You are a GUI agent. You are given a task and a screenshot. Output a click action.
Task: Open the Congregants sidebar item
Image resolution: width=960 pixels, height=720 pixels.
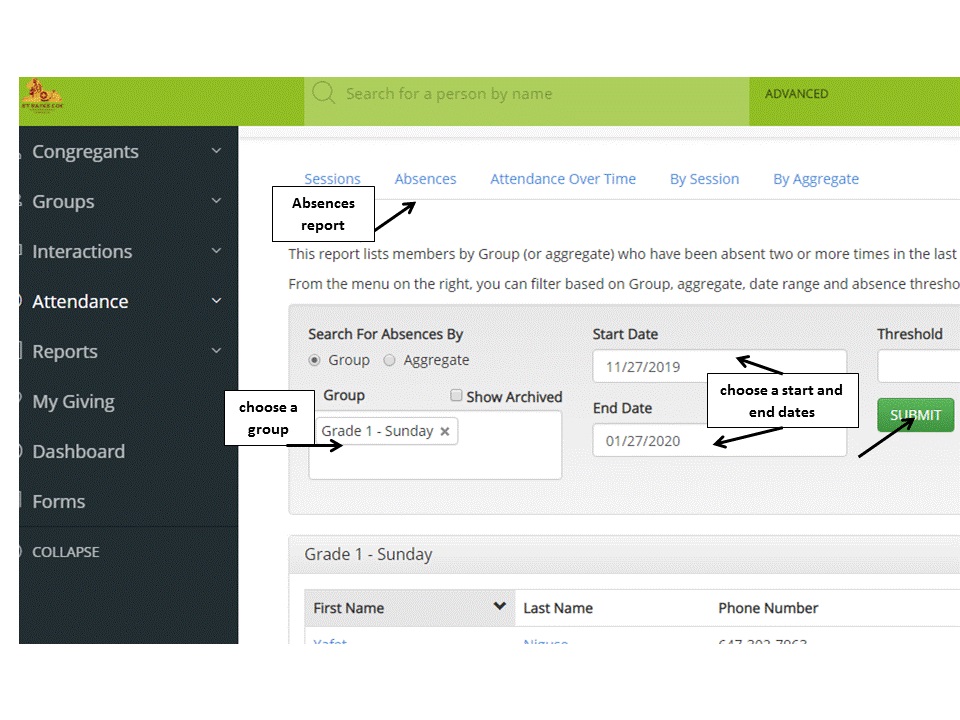point(85,151)
